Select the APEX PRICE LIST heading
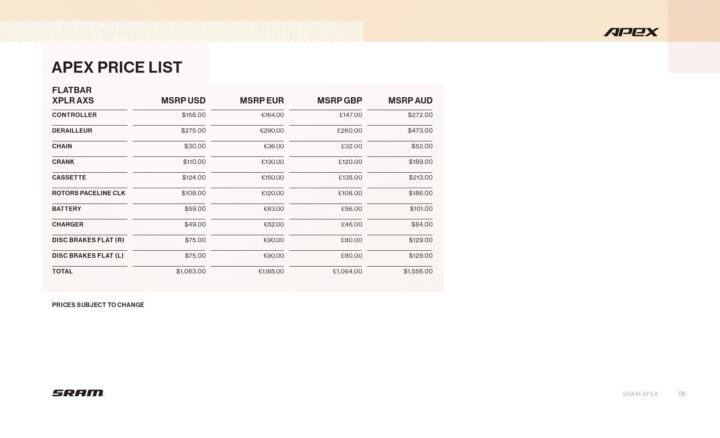This screenshot has height=438, width=720. pos(117,68)
